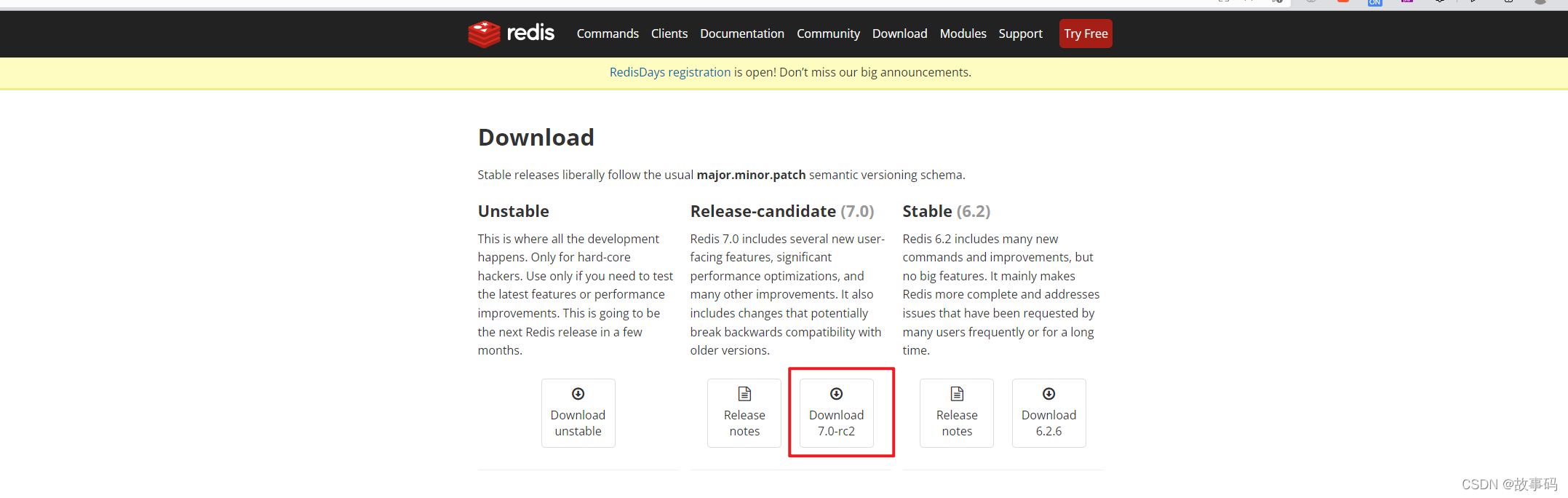Select Download in the top navigation
Viewport: 1568px width, 498px height.
(x=900, y=33)
